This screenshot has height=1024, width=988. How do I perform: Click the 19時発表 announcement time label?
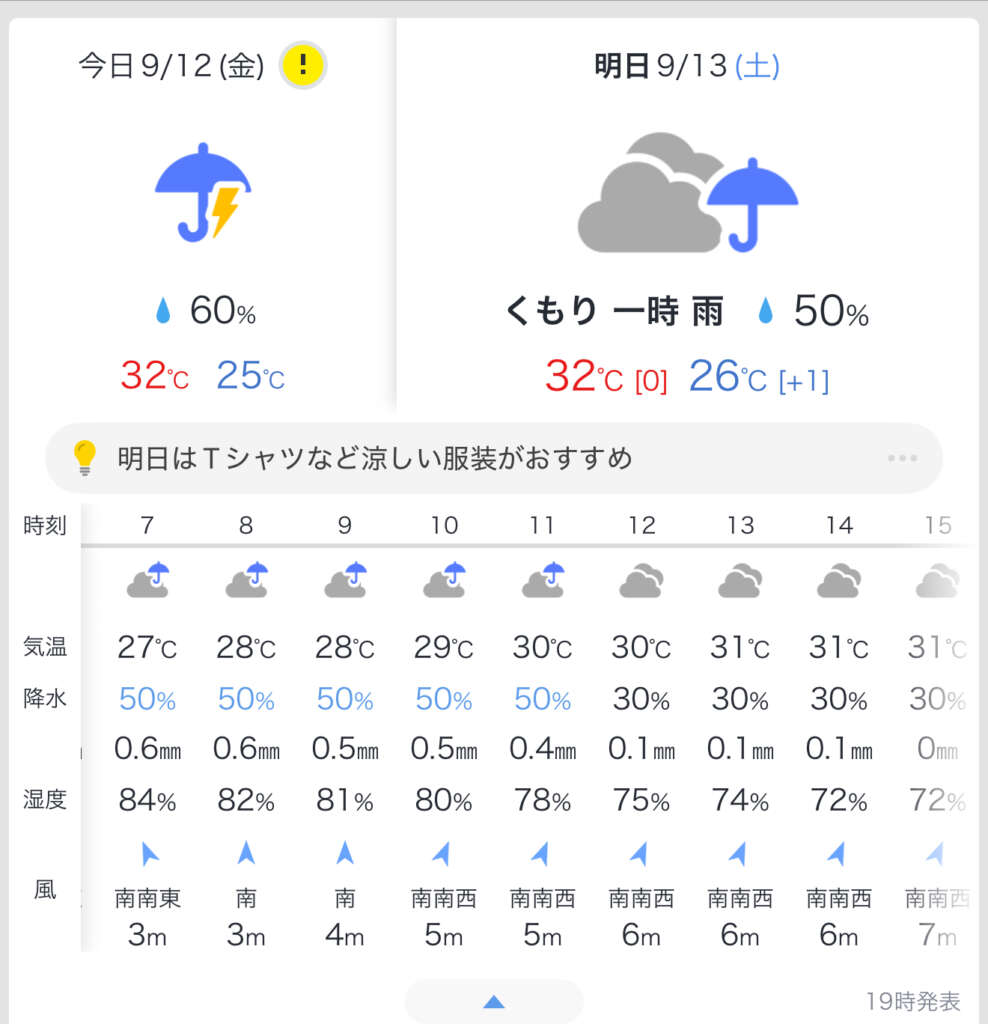(x=912, y=1000)
